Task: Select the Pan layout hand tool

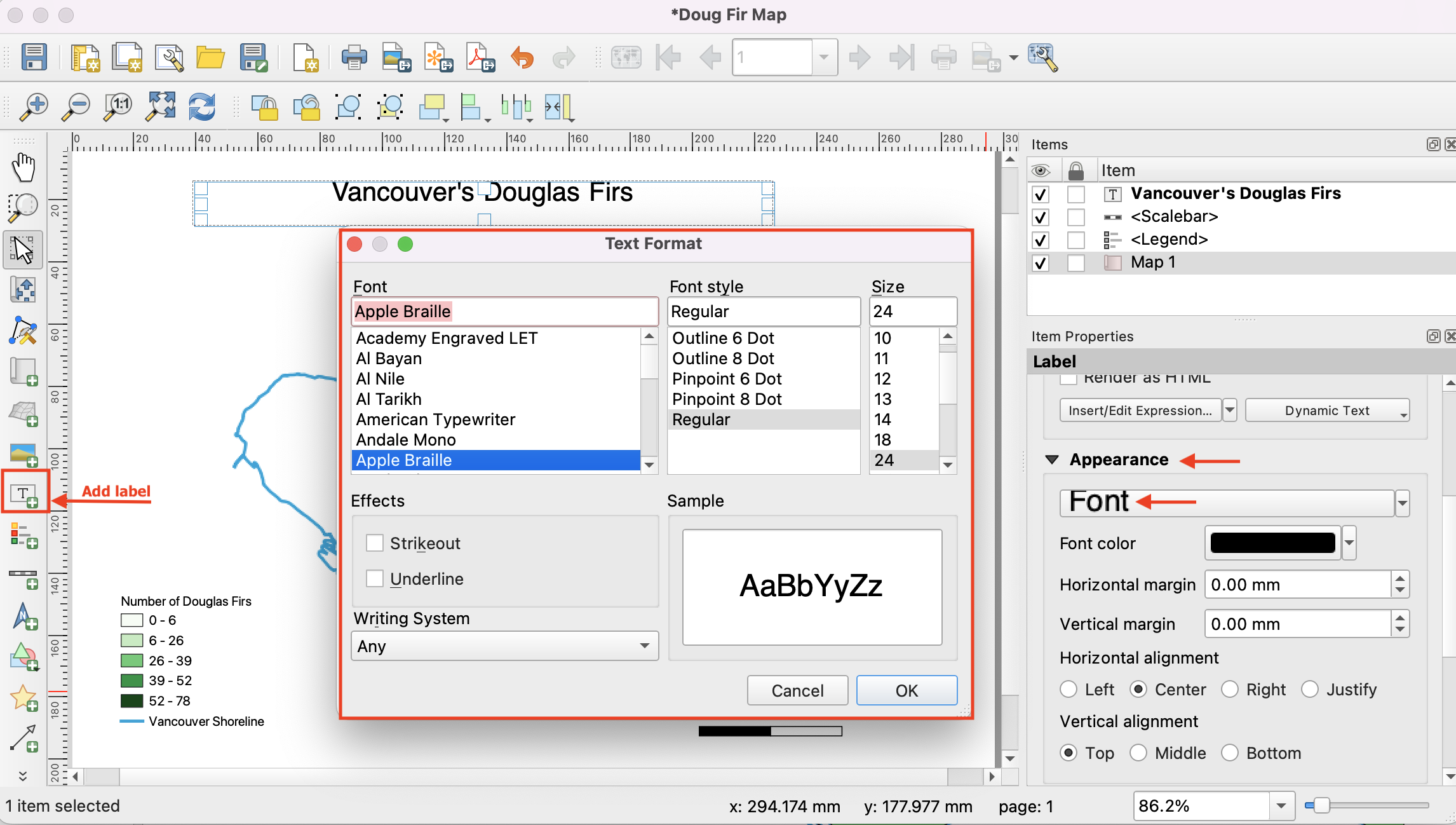Action: pyautogui.click(x=24, y=167)
